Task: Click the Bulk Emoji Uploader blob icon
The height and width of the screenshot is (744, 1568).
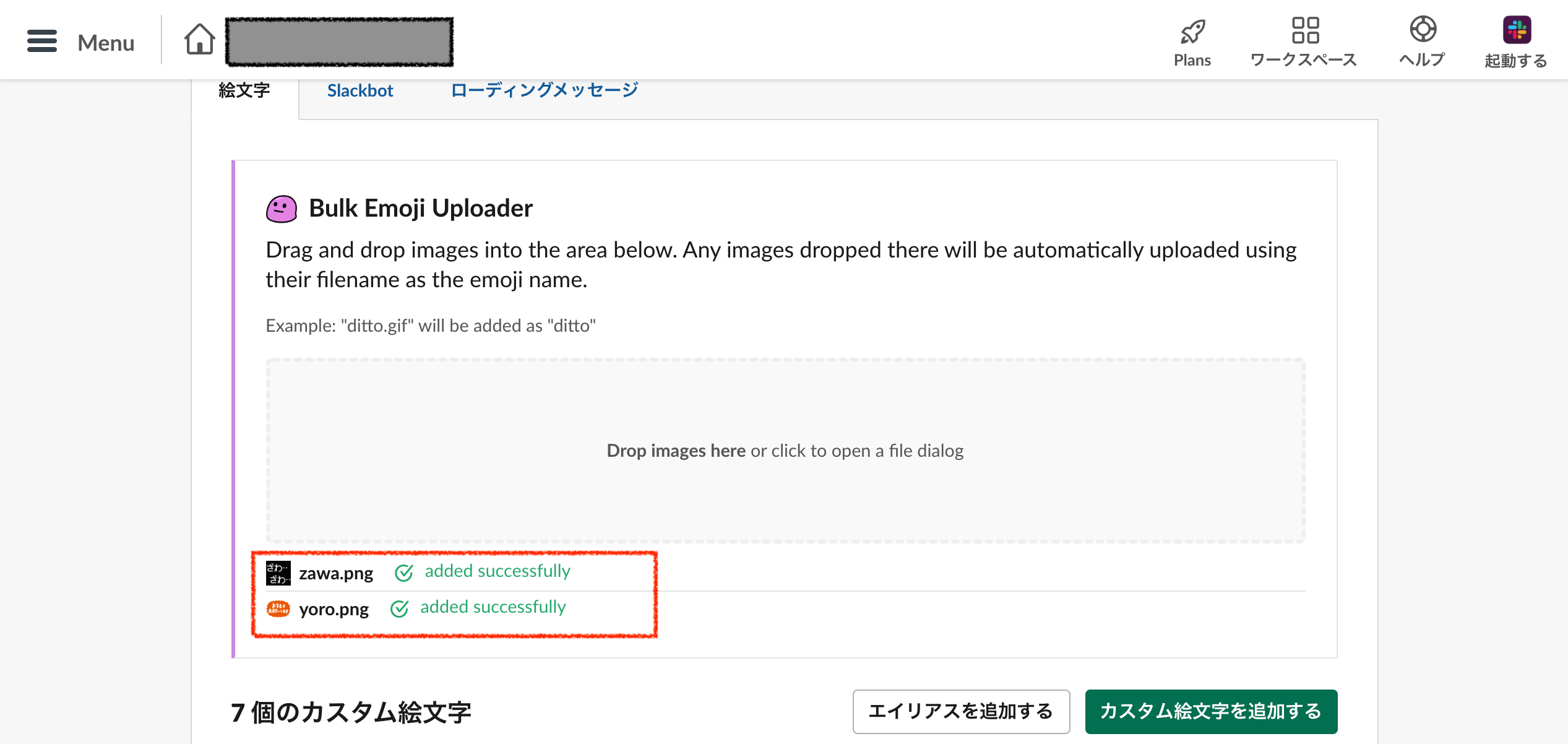Action: [282, 209]
